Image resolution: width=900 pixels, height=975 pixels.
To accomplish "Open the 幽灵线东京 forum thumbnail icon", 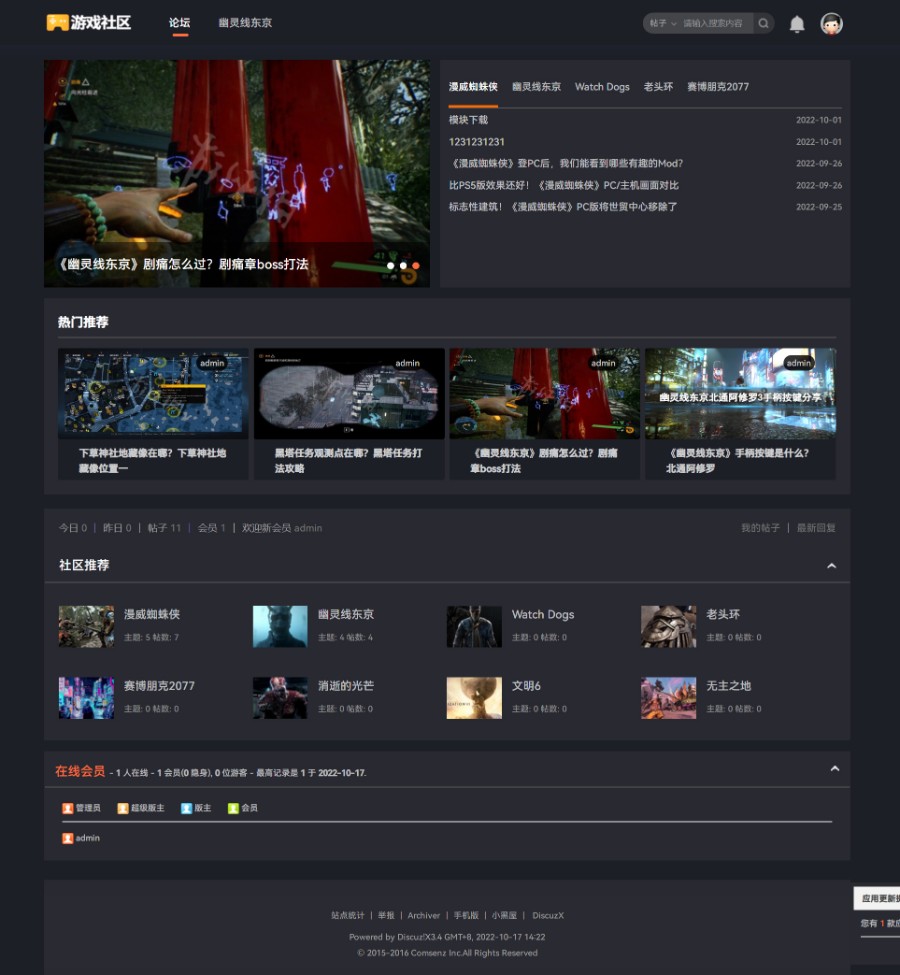I will point(280,627).
